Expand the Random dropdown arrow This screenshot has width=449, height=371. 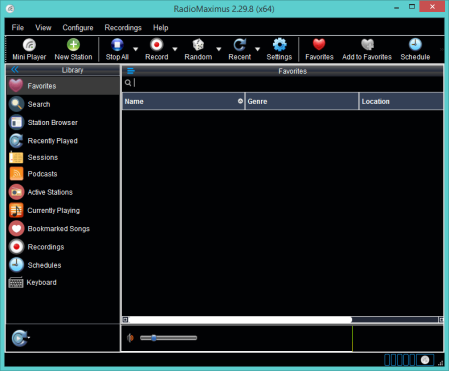[x=219, y=49]
